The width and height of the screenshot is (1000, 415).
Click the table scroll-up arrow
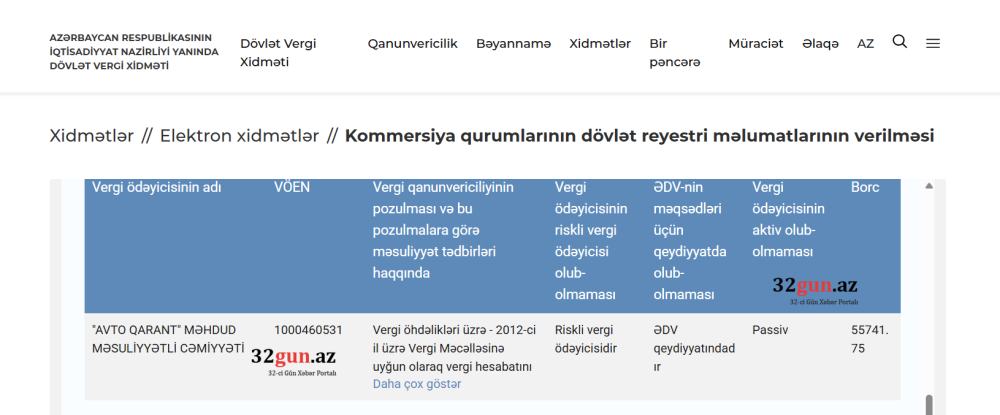929,186
